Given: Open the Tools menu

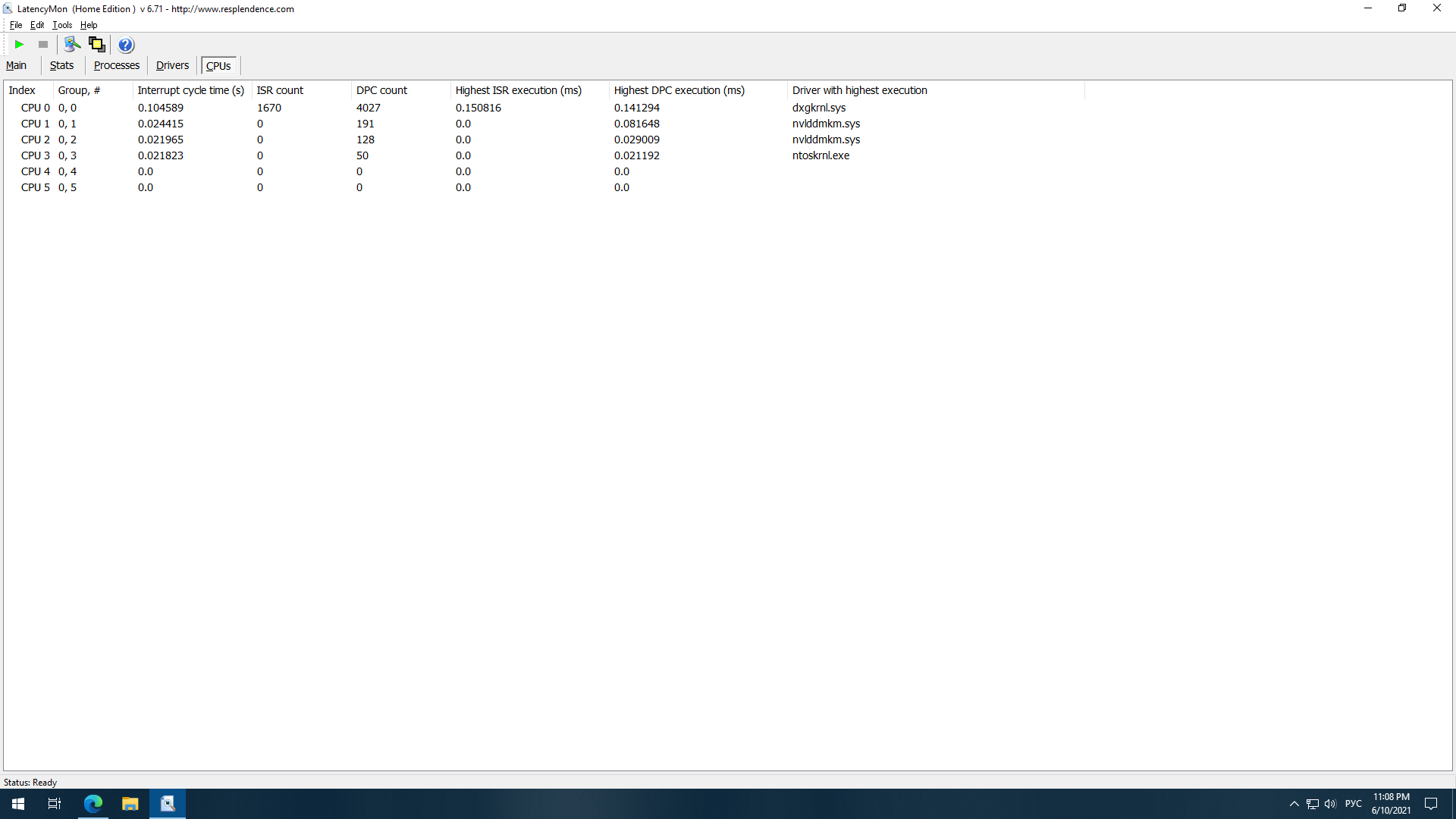Looking at the screenshot, I should (x=62, y=25).
